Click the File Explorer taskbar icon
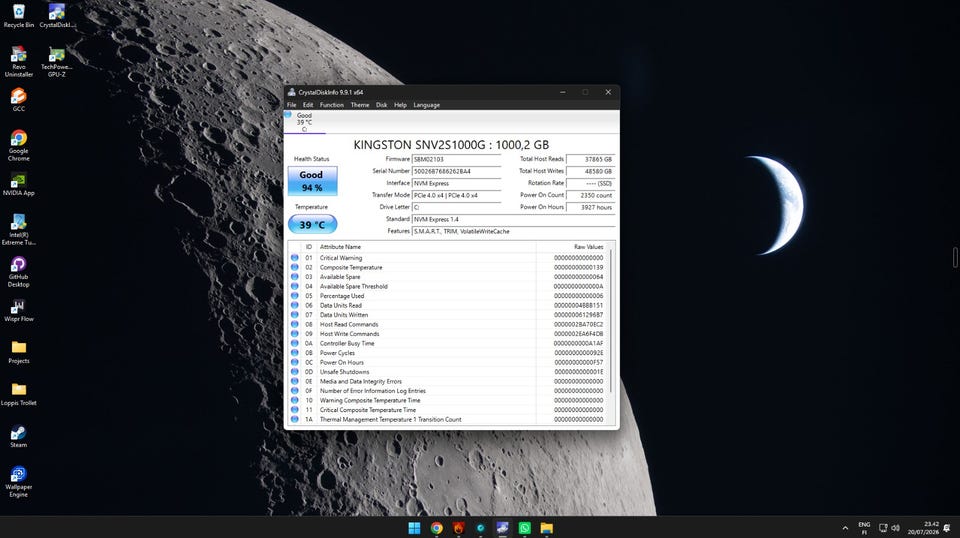The image size is (960, 538). click(547, 528)
